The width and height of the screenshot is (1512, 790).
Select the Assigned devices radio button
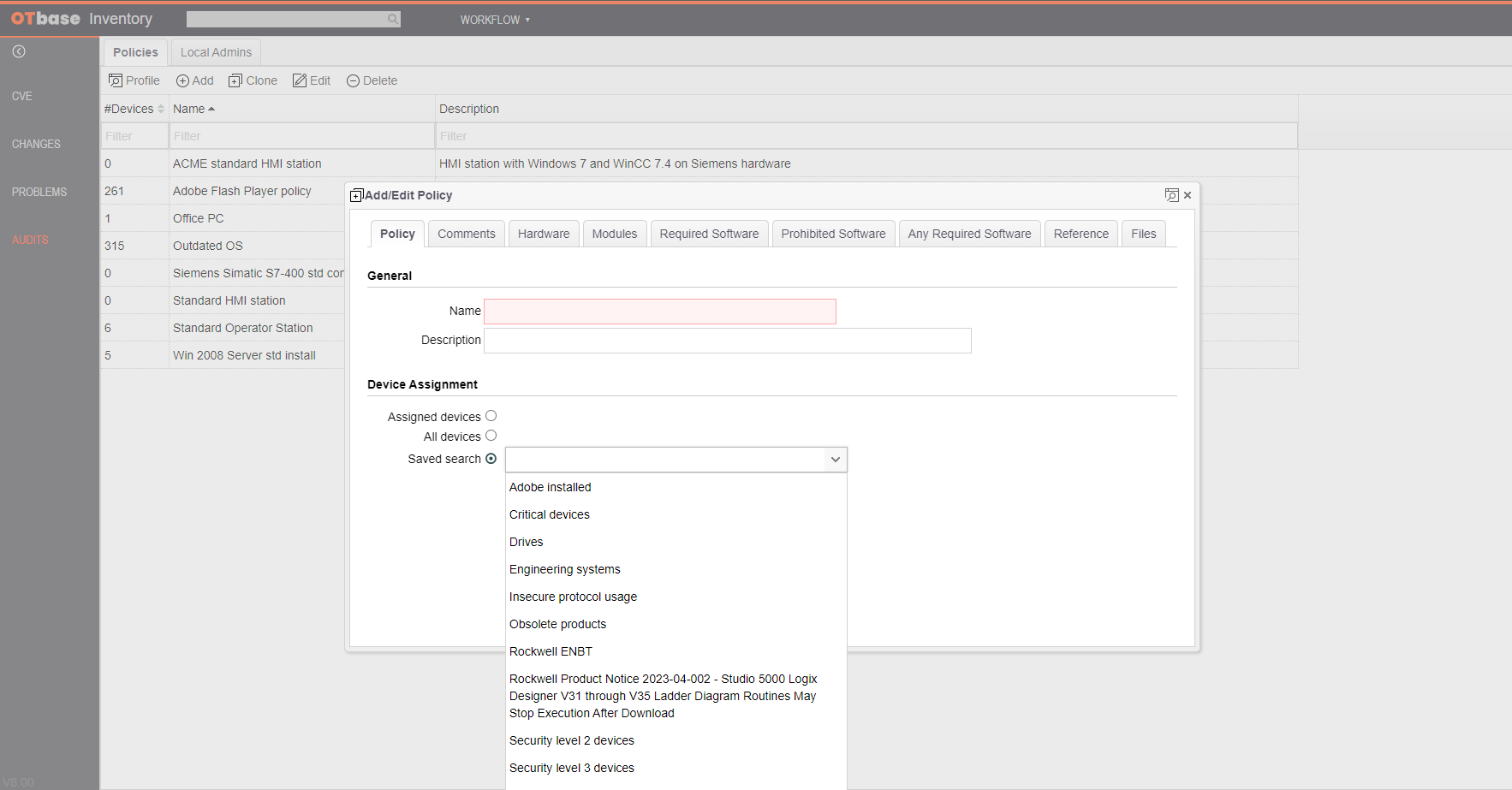(x=491, y=416)
